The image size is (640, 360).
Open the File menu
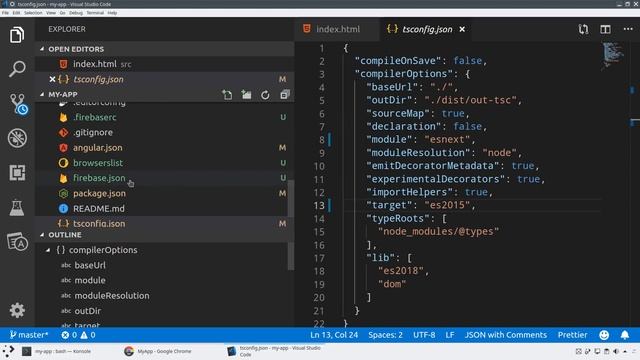tap(5, 13)
